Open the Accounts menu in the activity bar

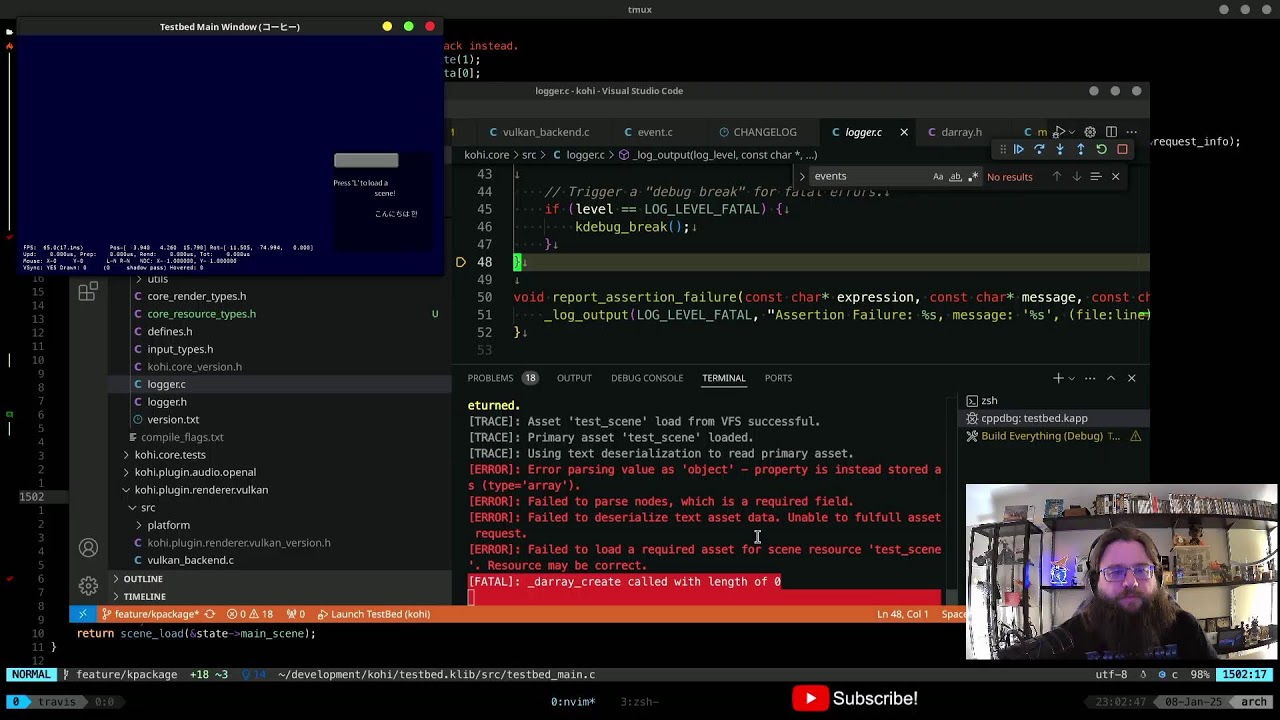(x=88, y=547)
